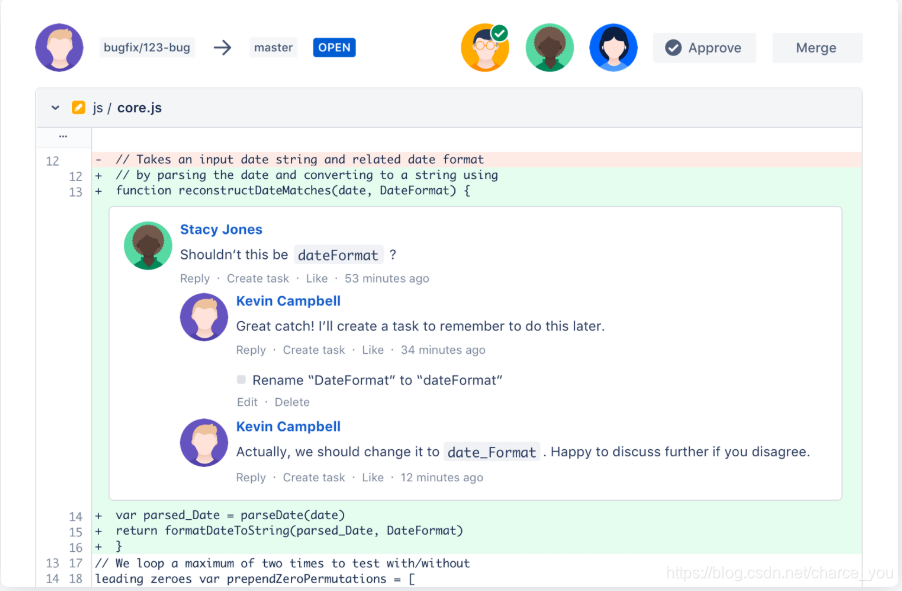Reply to Stacy Jones's comment
The width and height of the screenshot is (902, 591).
(195, 279)
